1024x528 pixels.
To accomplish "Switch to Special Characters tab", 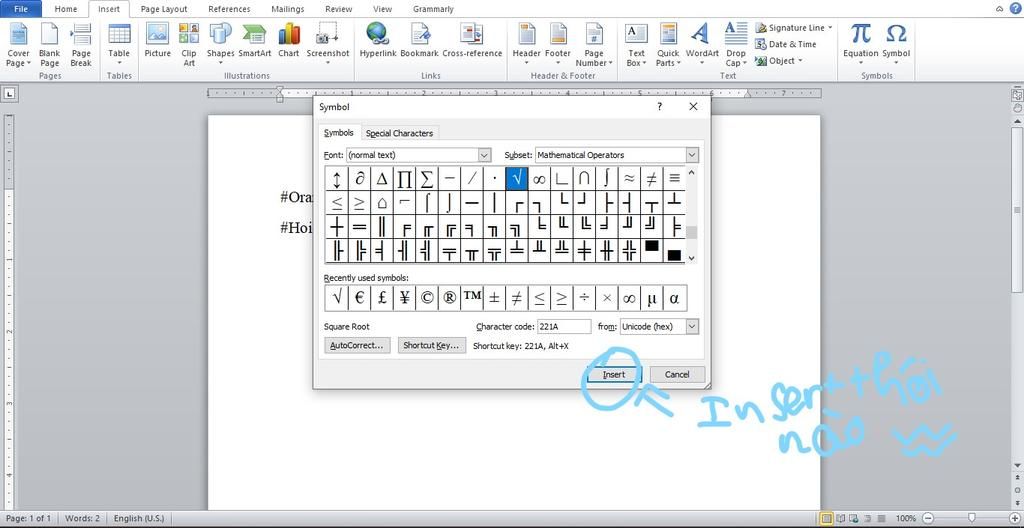I will point(399,133).
